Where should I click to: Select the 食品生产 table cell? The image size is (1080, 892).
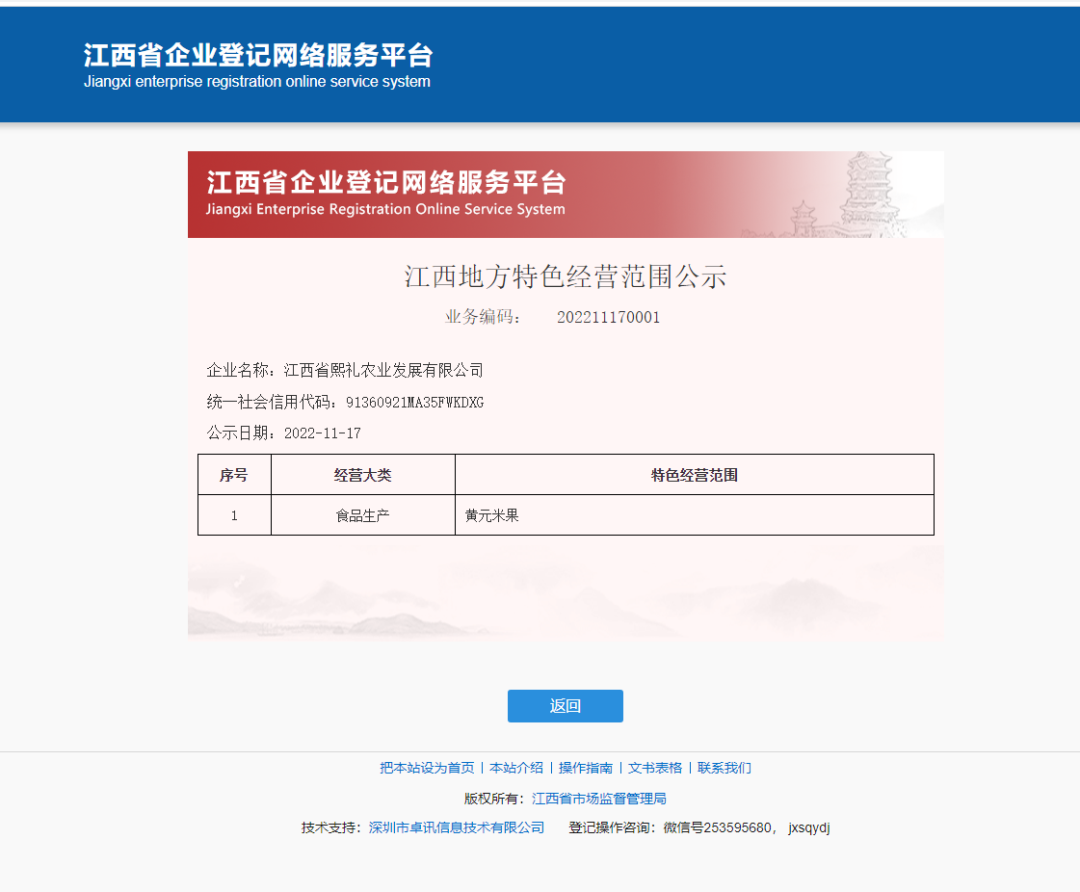[x=363, y=515]
